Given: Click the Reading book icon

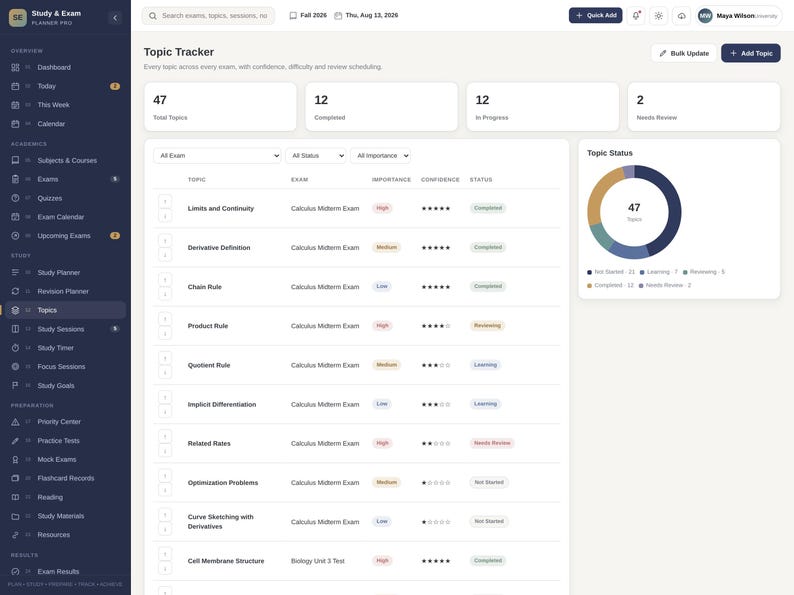Looking at the screenshot, I should (x=15, y=497).
